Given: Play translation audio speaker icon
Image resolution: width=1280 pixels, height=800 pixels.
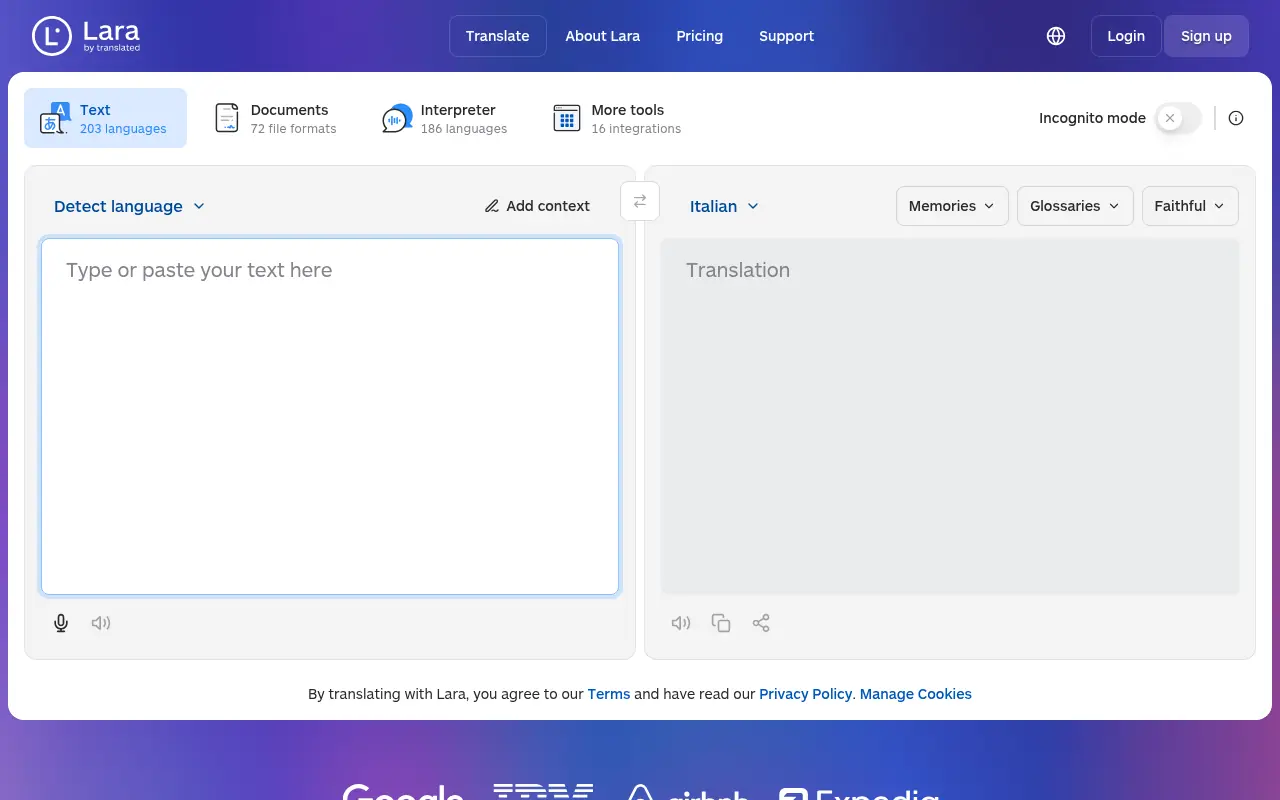Looking at the screenshot, I should (681, 623).
